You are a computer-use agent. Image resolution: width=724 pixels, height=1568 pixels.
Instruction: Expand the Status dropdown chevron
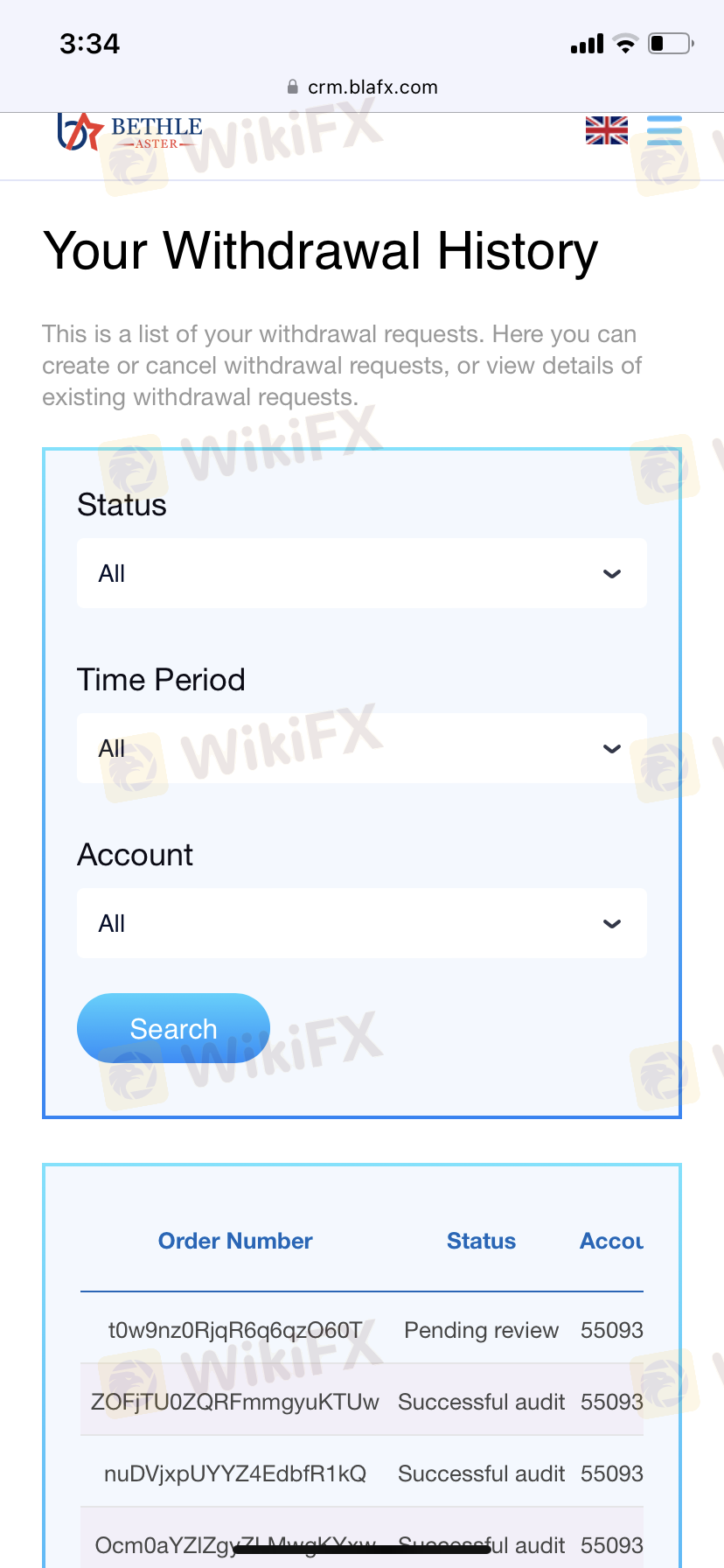tap(612, 574)
